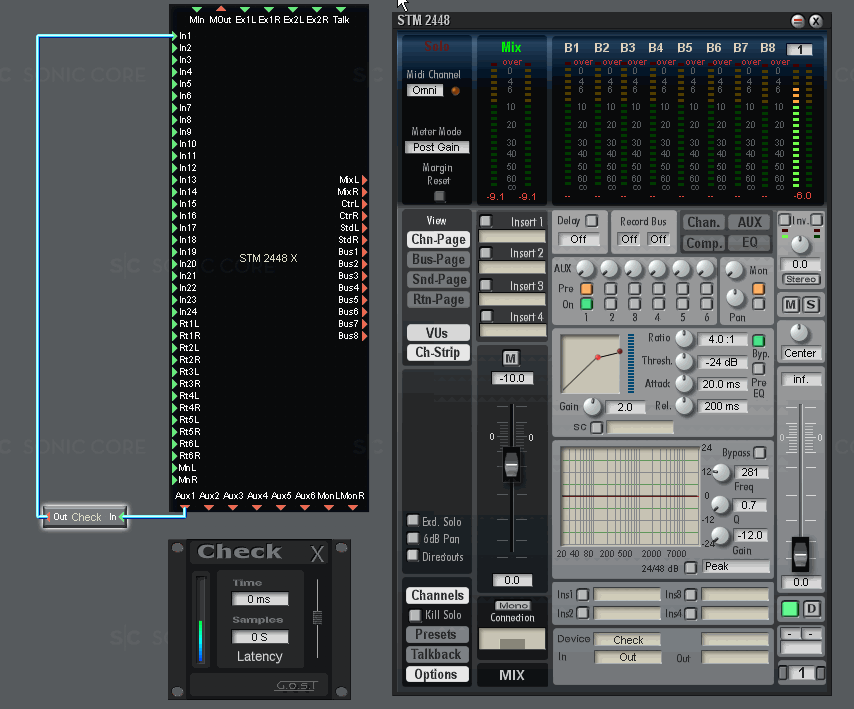The width and height of the screenshot is (854, 709).
Task: Click the Check window vertical slider
Action: coord(317,618)
